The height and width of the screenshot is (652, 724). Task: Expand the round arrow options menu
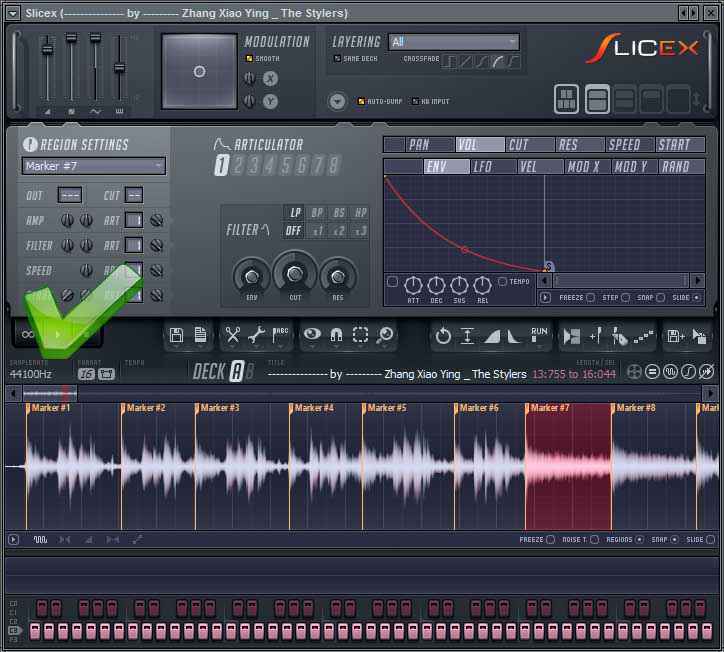pos(337,101)
